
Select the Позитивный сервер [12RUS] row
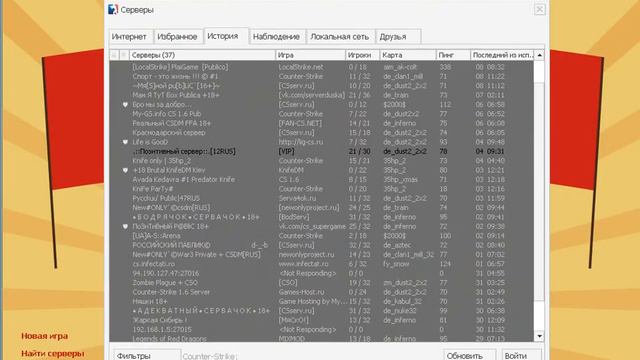(x=321, y=151)
